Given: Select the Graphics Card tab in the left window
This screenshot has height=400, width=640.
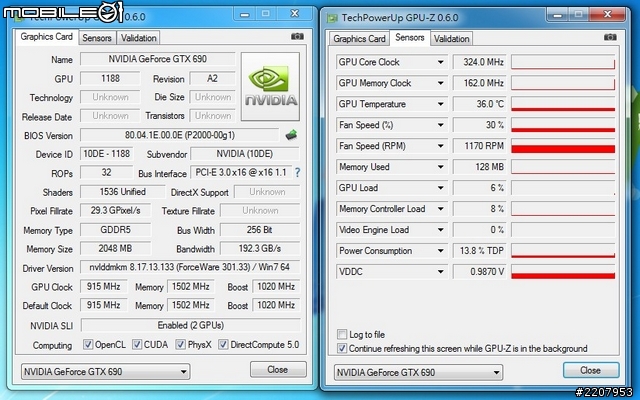Looking at the screenshot, I should click(x=47, y=37).
